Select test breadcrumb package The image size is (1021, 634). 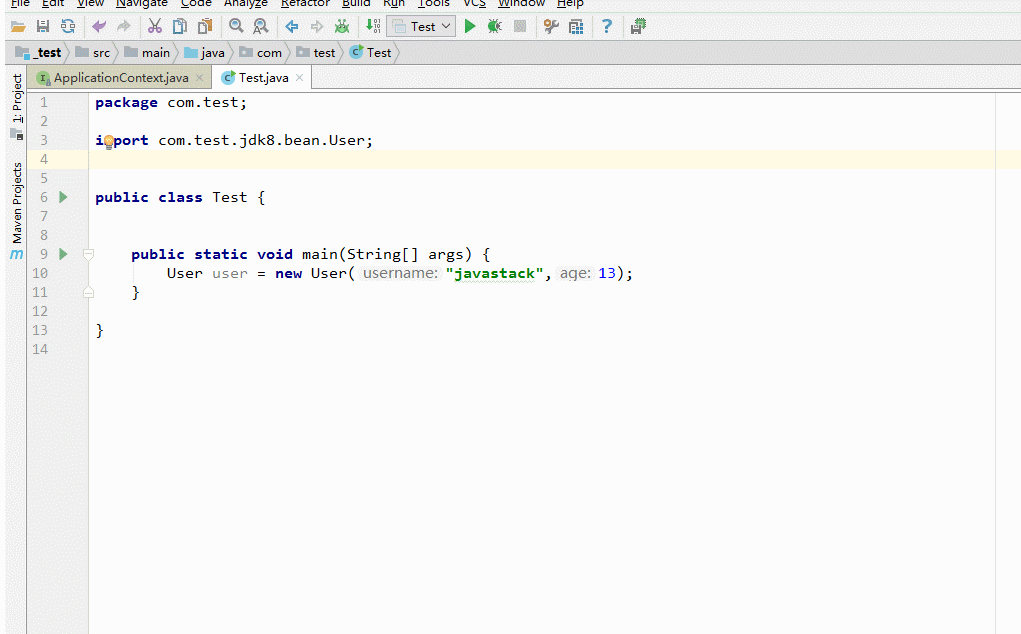[316, 53]
